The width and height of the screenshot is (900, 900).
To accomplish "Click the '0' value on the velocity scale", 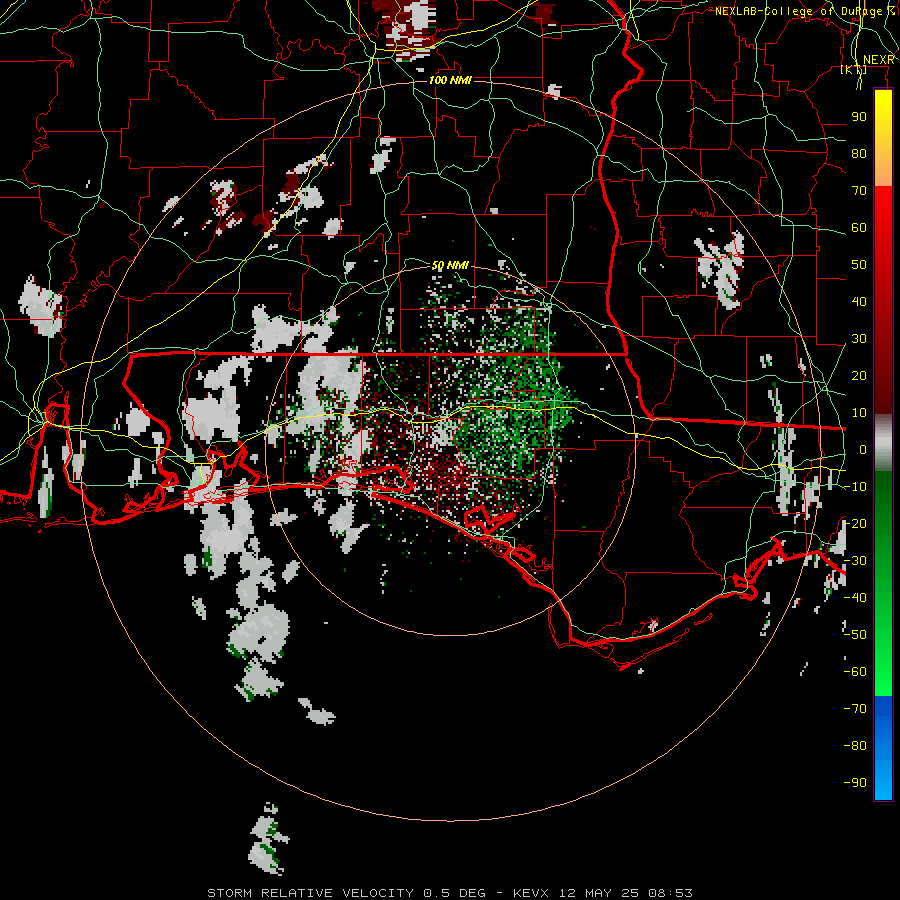I will coord(863,449).
